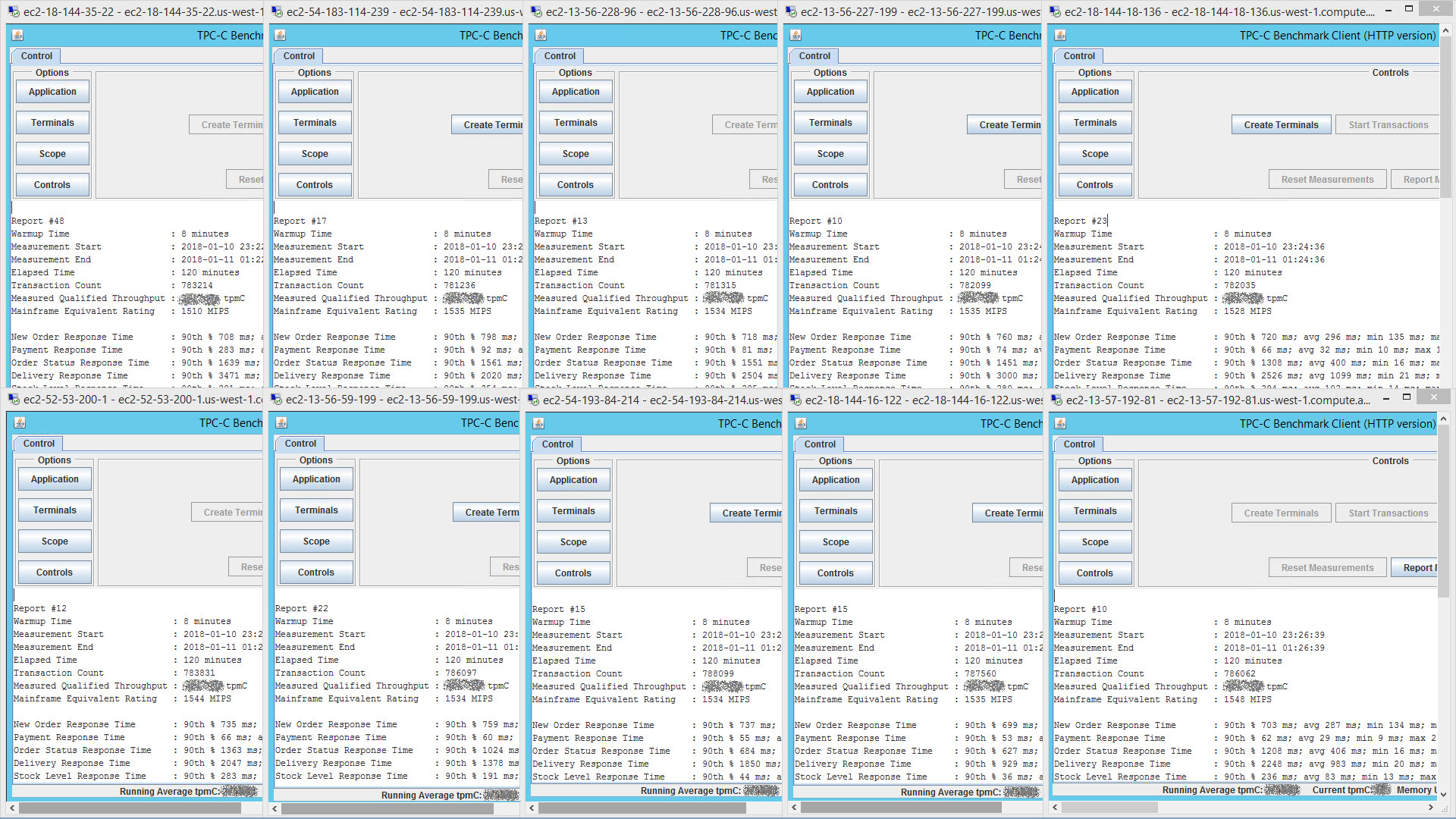Click the Java icon in ec2-13-56-227-199 window
Image resolution: width=1456 pixels, height=819 pixels.
[x=795, y=36]
